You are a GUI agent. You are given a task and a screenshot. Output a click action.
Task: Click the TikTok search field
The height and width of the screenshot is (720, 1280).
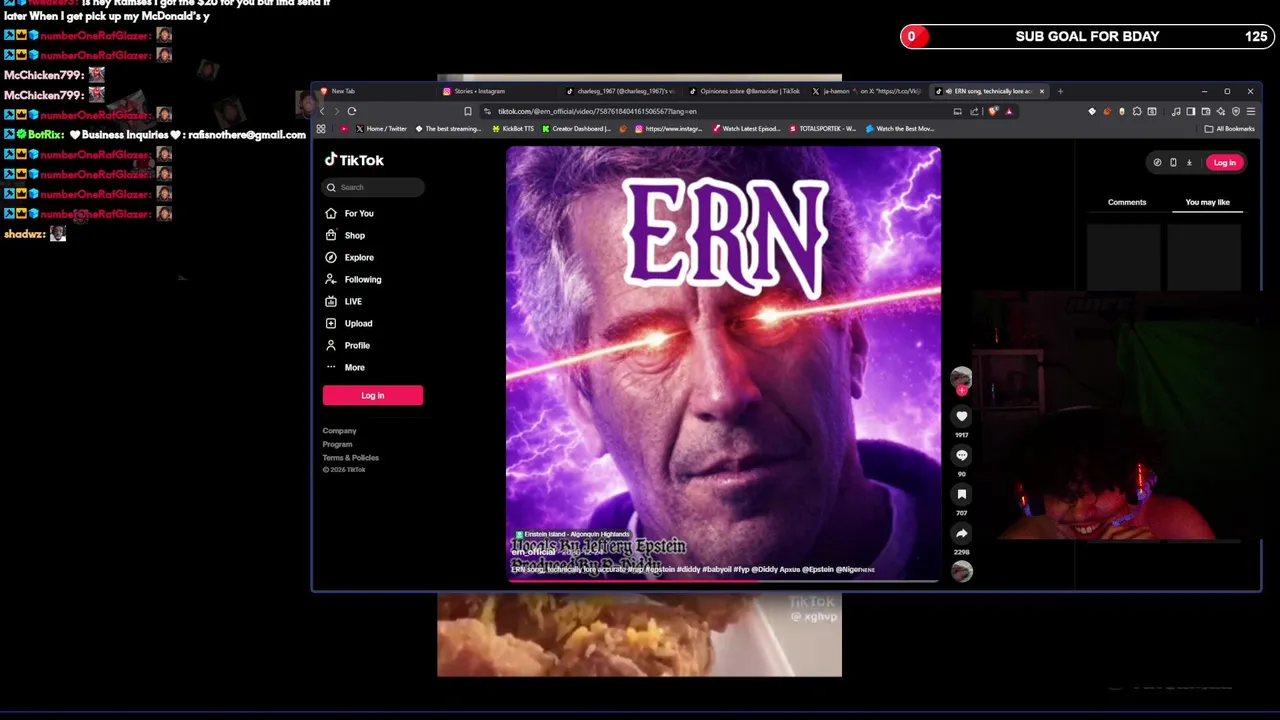(373, 187)
